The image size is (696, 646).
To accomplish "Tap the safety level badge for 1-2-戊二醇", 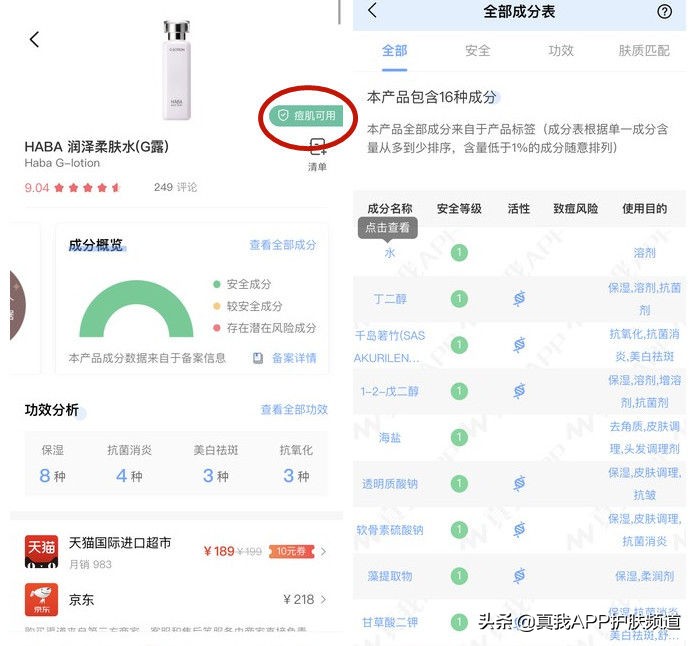I will coord(459,391).
